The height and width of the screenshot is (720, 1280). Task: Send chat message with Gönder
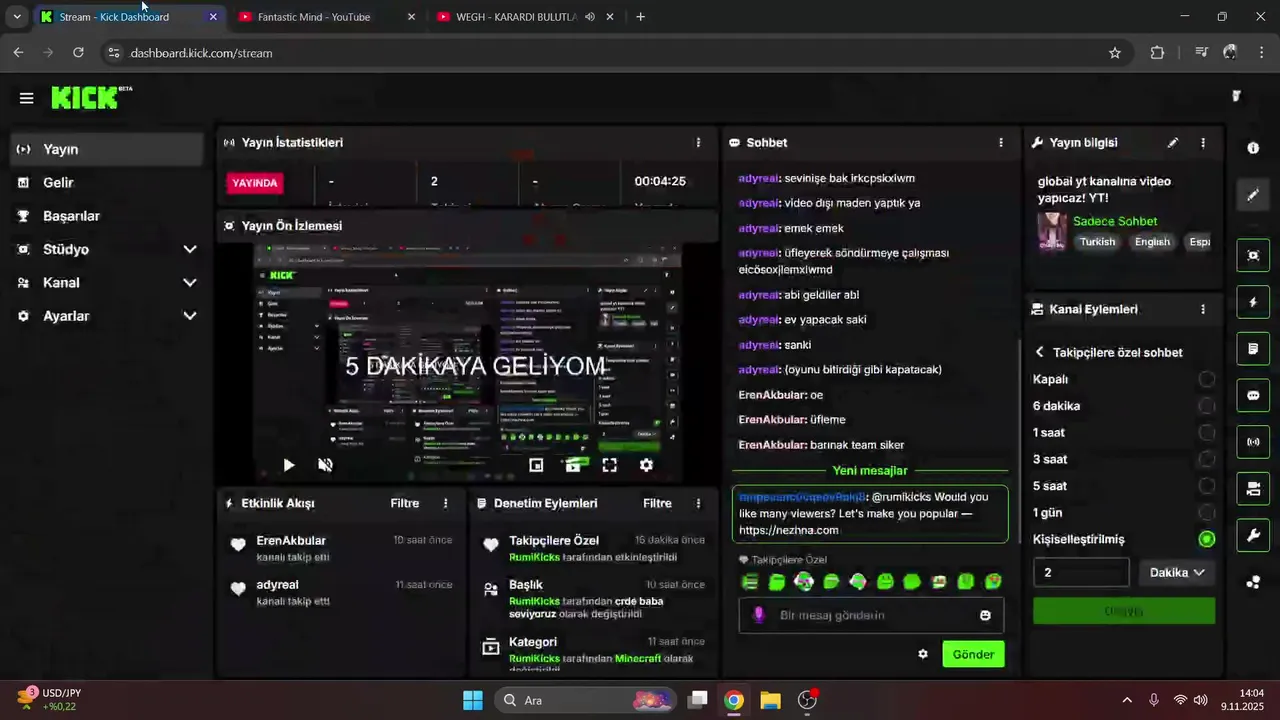[x=973, y=654]
